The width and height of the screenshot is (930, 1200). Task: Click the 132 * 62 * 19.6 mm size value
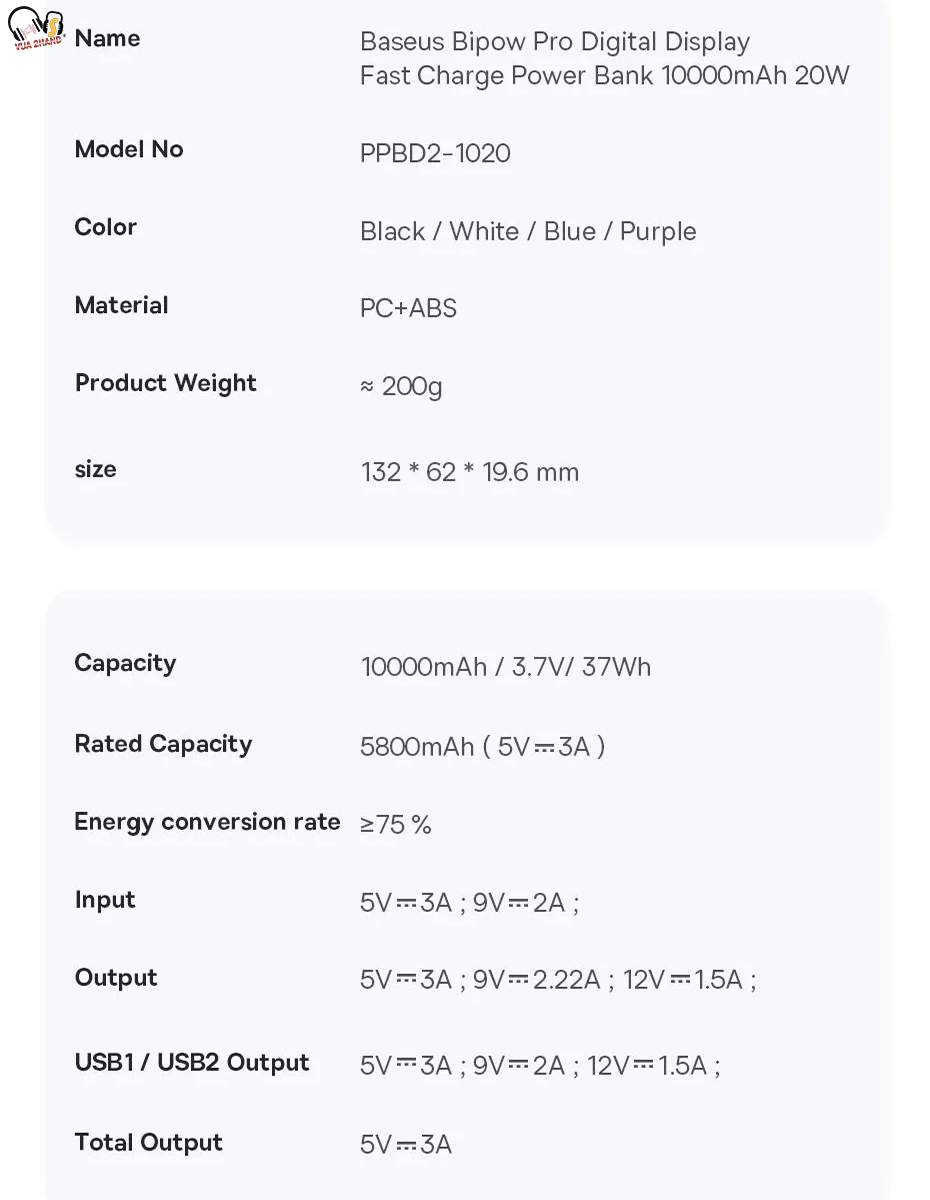(x=470, y=472)
